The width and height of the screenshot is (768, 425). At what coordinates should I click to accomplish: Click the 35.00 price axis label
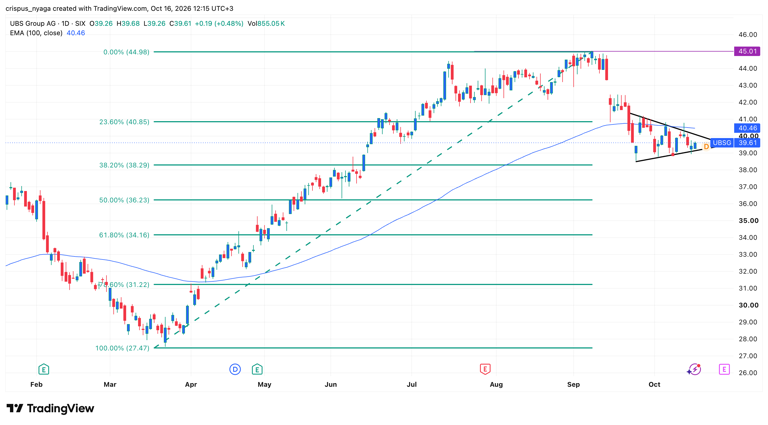click(748, 221)
